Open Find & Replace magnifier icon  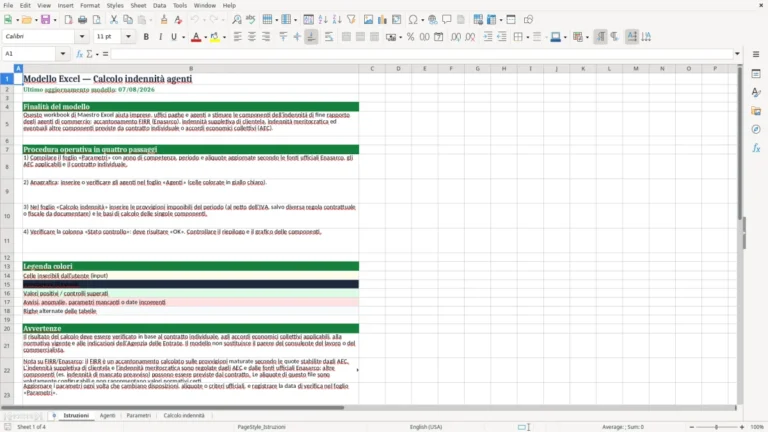pyautogui.click(x=237, y=20)
